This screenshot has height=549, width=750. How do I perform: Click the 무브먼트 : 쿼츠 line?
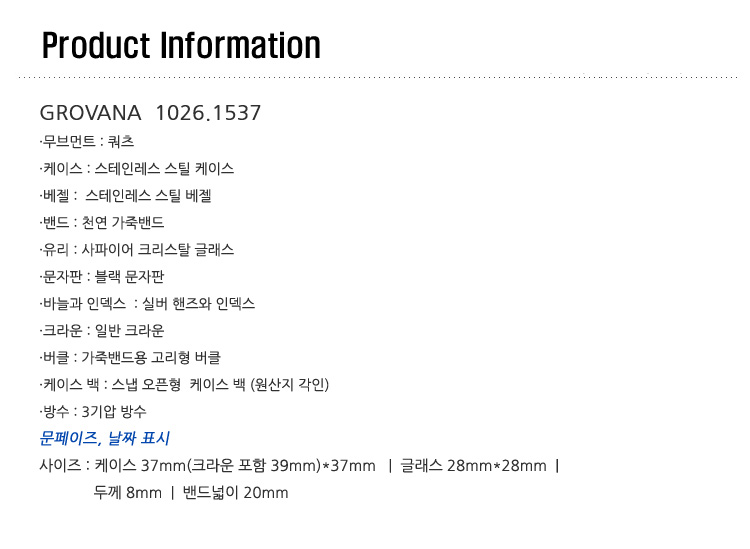click(x=87, y=142)
